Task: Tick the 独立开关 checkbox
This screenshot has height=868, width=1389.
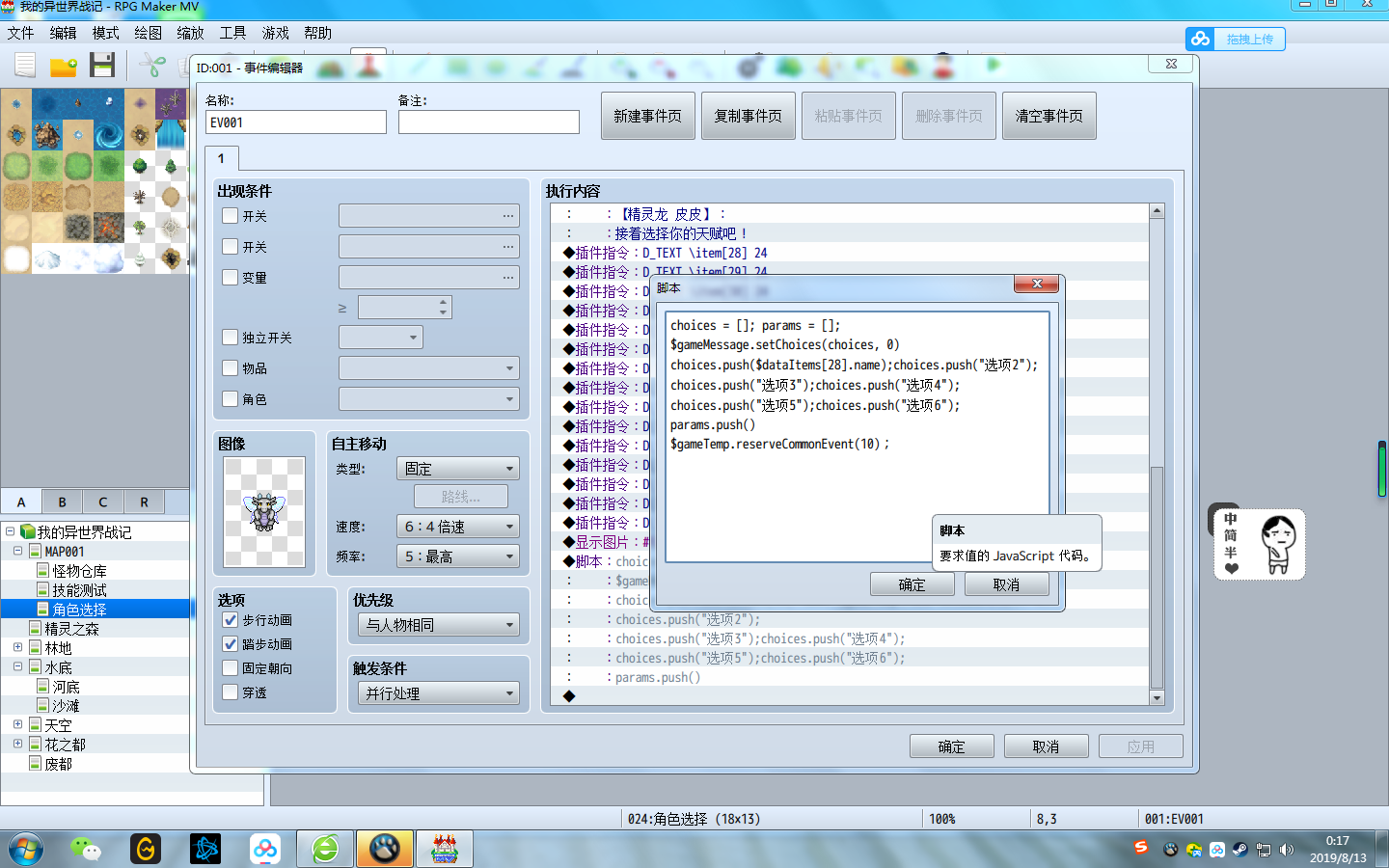Action: pyautogui.click(x=231, y=338)
